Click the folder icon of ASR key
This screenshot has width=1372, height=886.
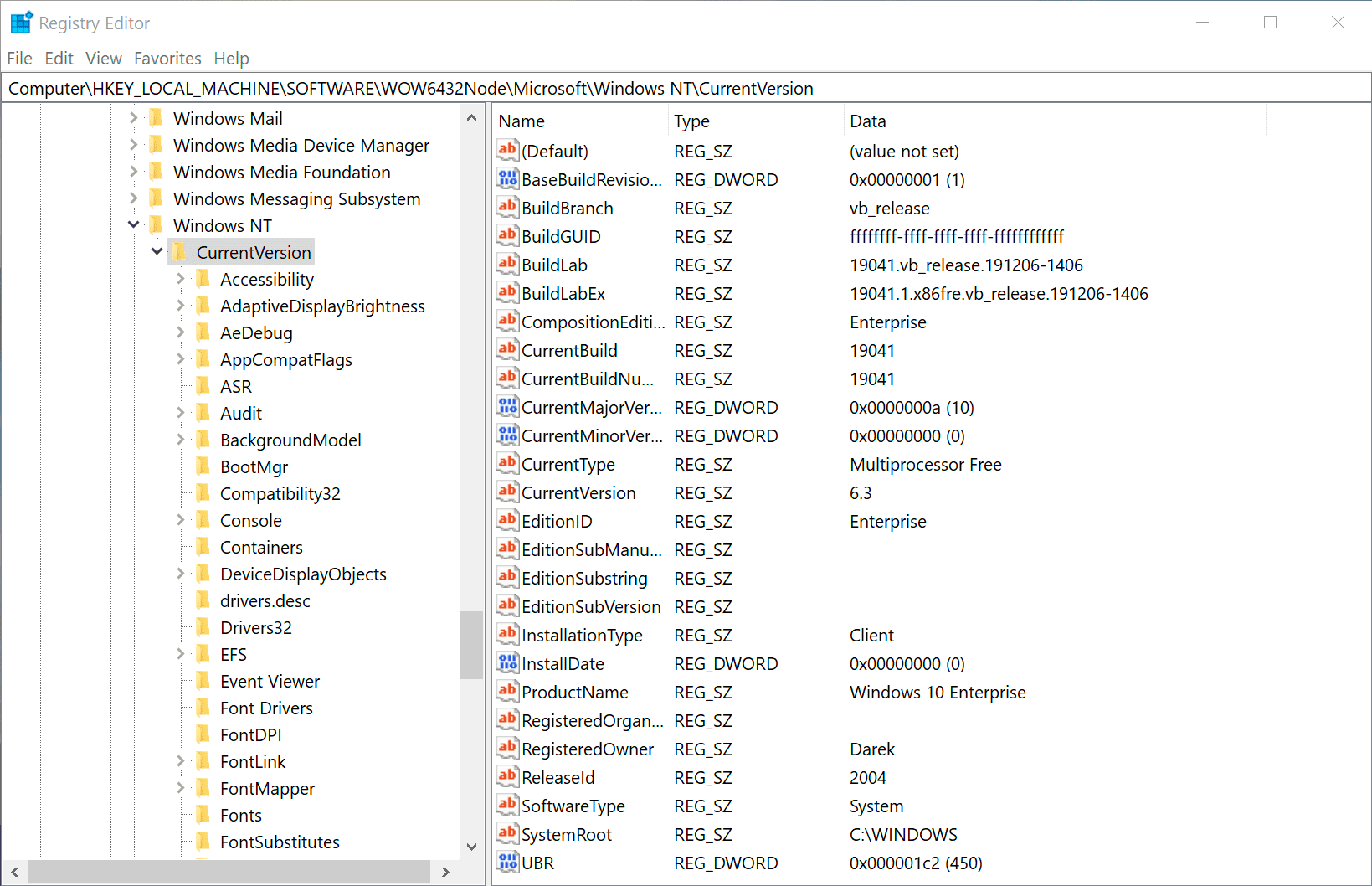[203, 386]
